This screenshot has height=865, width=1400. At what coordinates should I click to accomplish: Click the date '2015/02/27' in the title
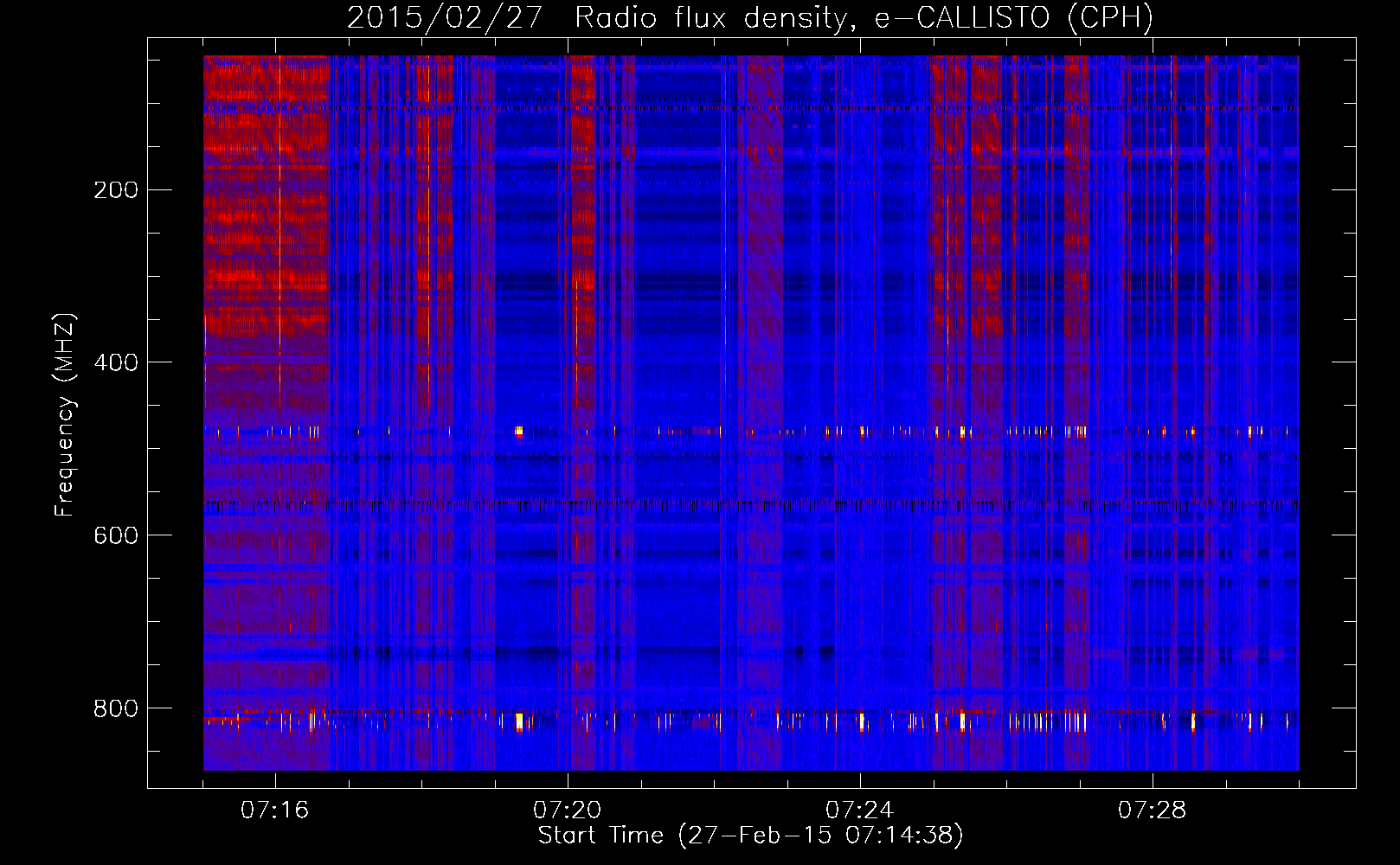click(x=445, y=17)
